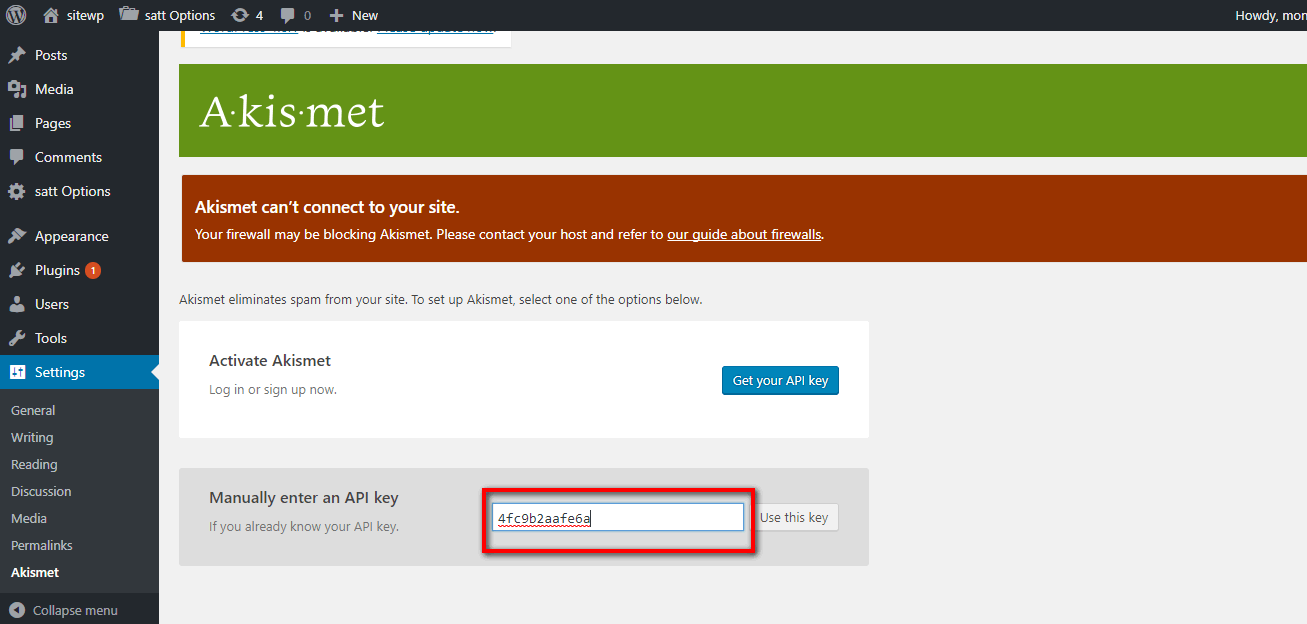
Task: Collapse the admin sidebar menu
Action: click(x=64, y=610)
